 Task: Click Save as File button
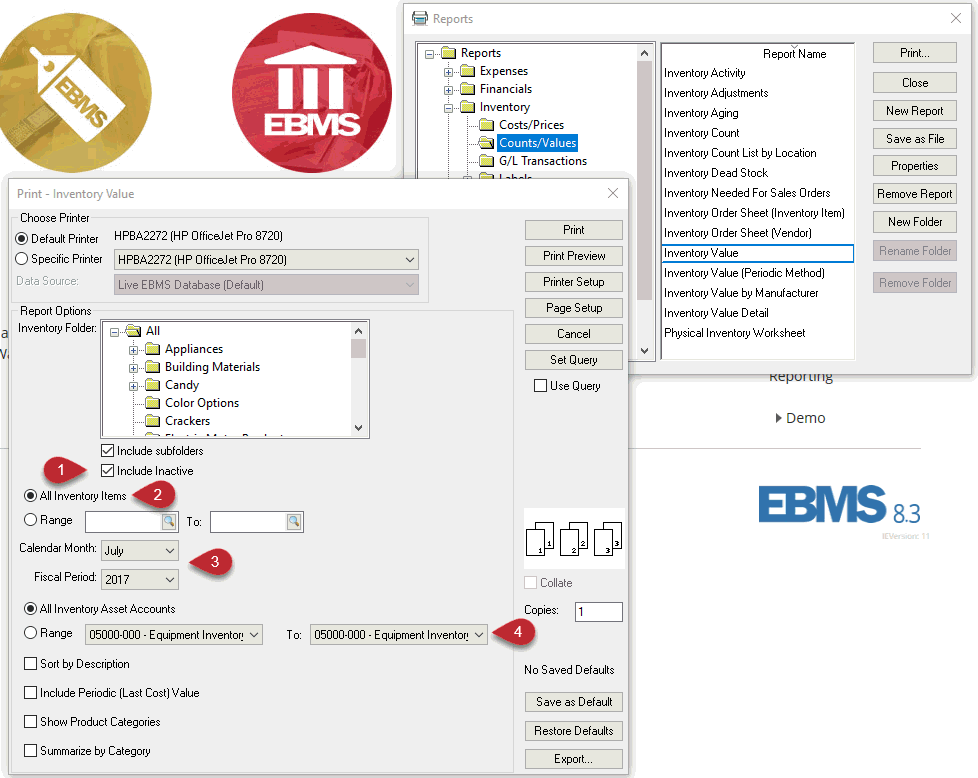pos(914,139)
